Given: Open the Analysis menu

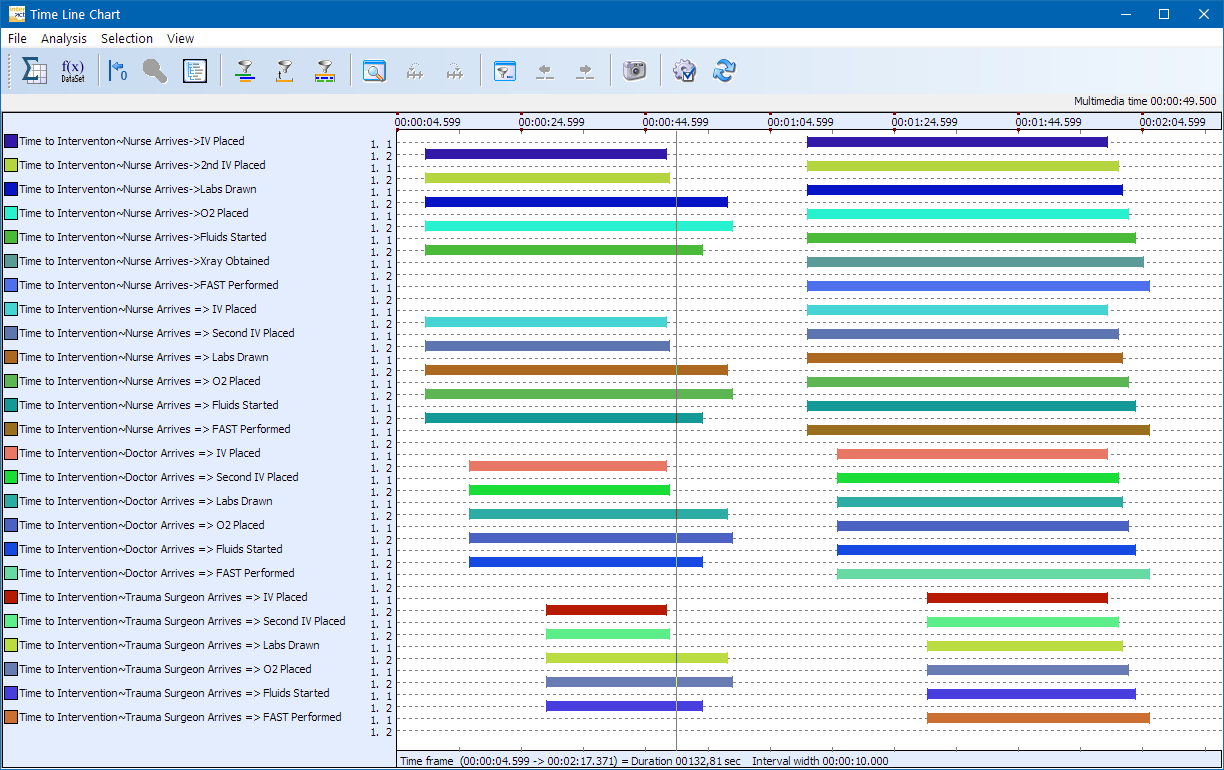Looking at the screenshot, I should pyautogui.click(x=64, y=38).
